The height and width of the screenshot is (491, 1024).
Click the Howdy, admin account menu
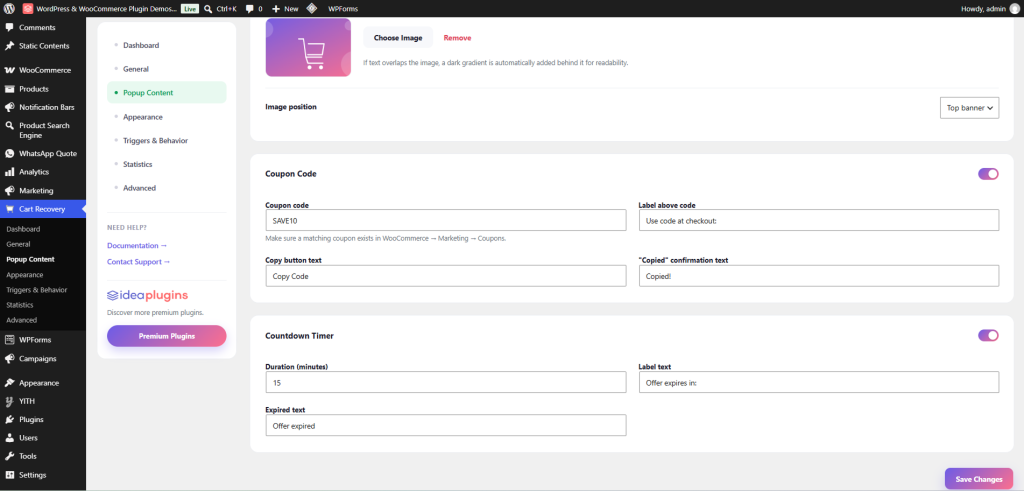pyautogui.click(x=989, y=8)
